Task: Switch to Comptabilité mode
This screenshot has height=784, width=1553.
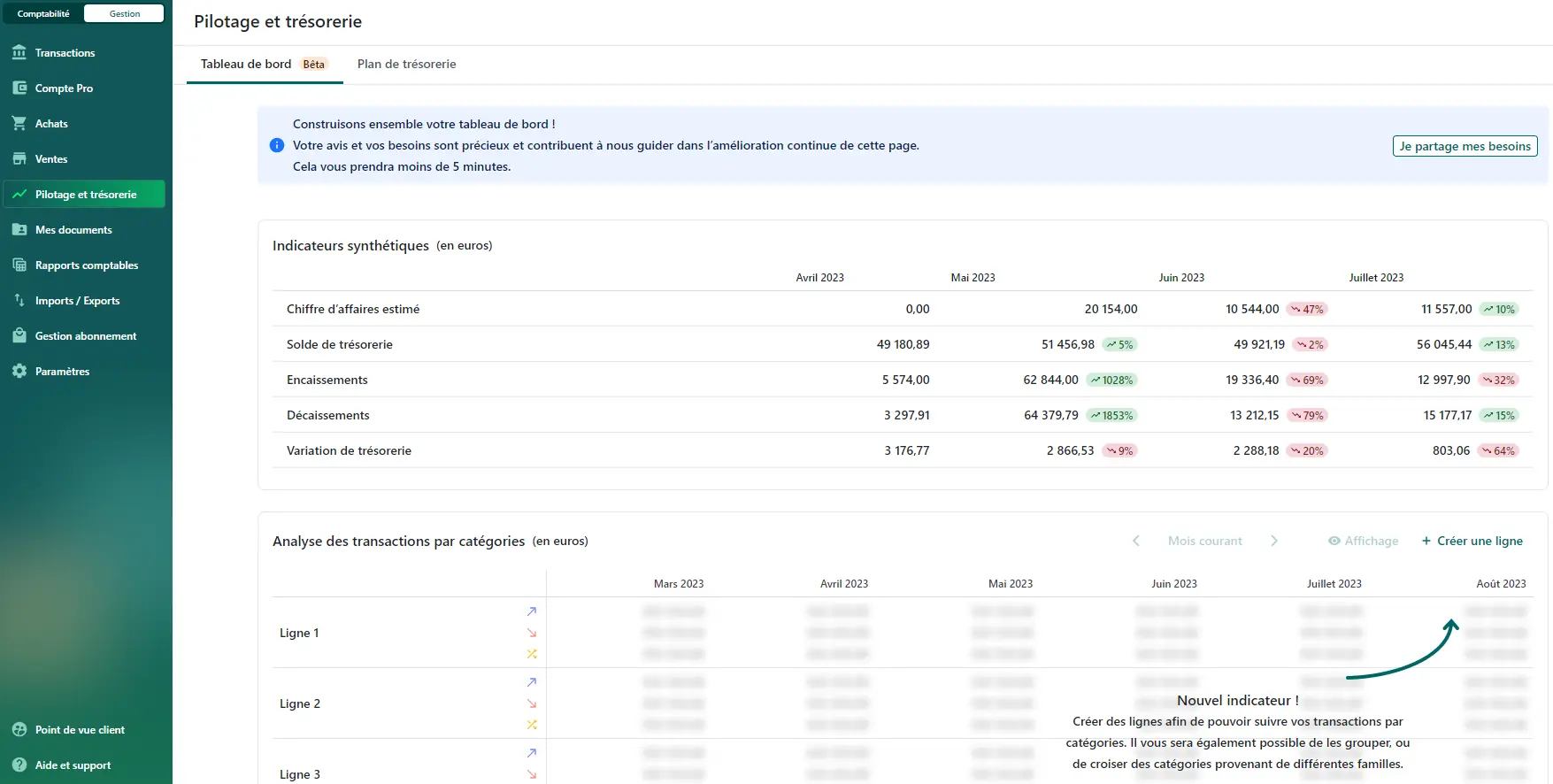Action: coord(43,13)
